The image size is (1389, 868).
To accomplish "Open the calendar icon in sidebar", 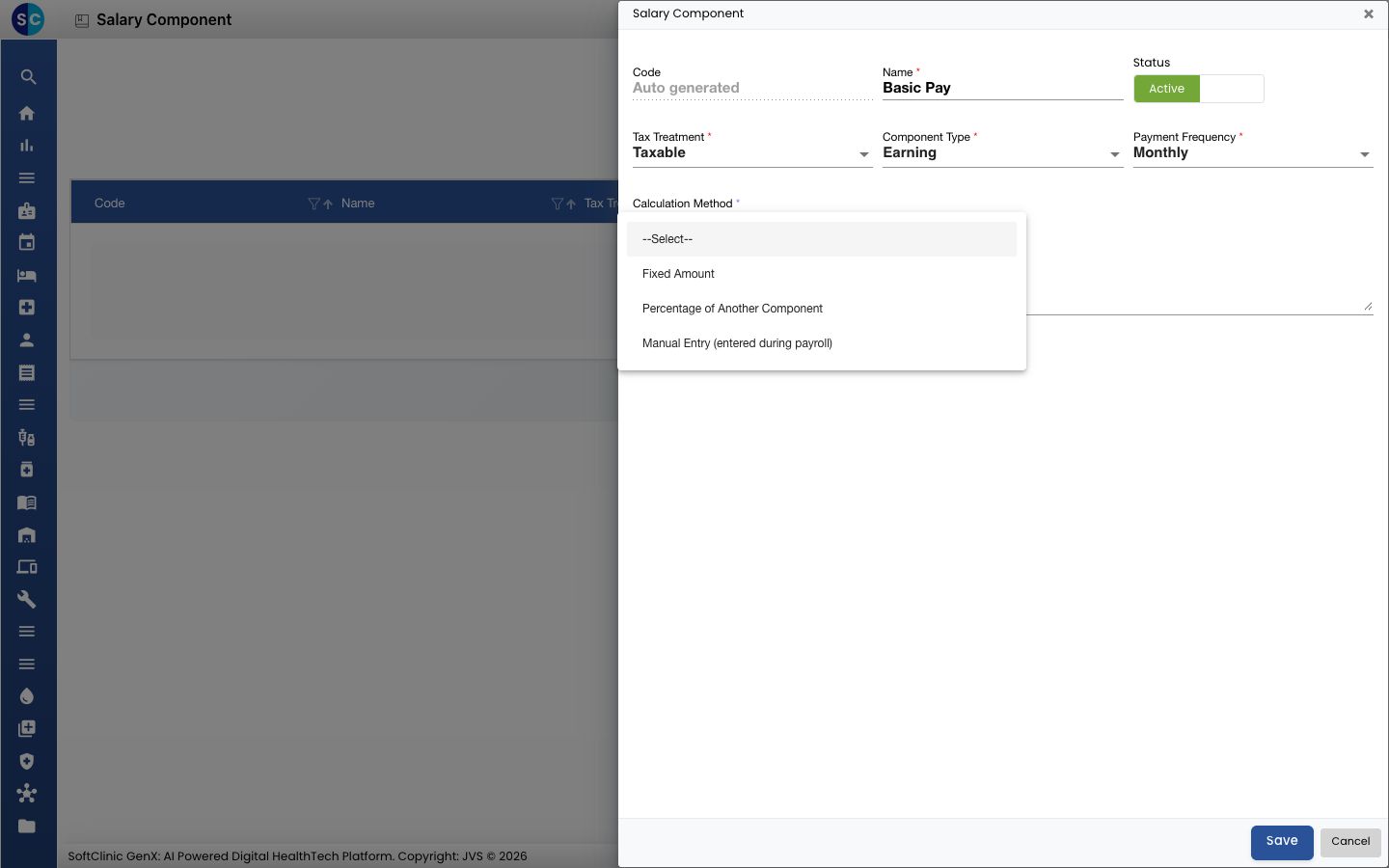I will (27, 243).
